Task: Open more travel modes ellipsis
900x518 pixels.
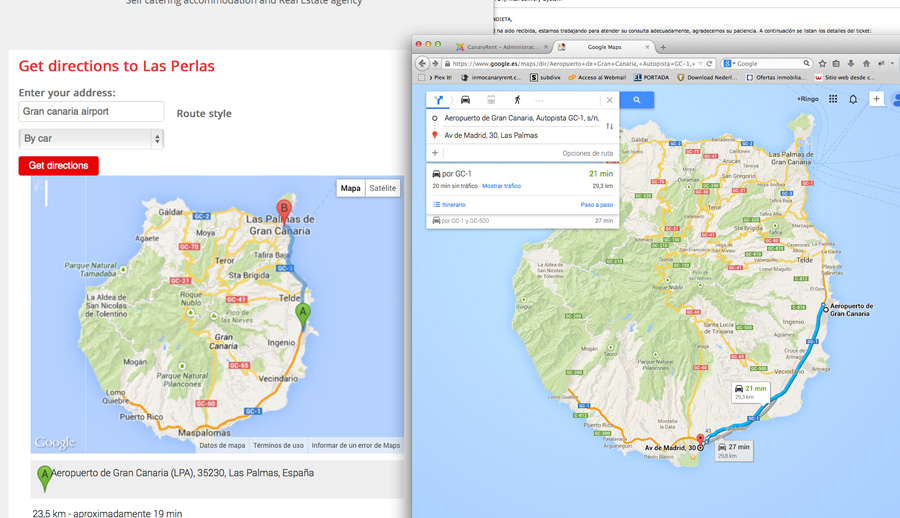Action: point(539,100)
